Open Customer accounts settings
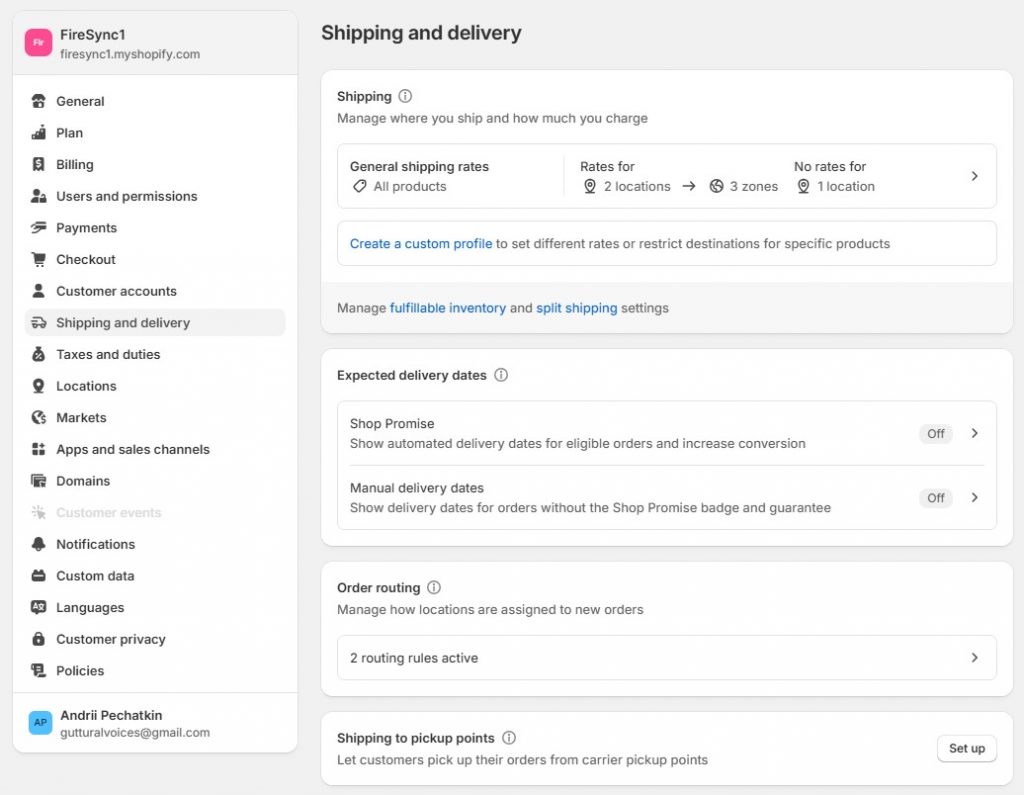The width and height of the screenshot is (1024, 795). (155, 291)
